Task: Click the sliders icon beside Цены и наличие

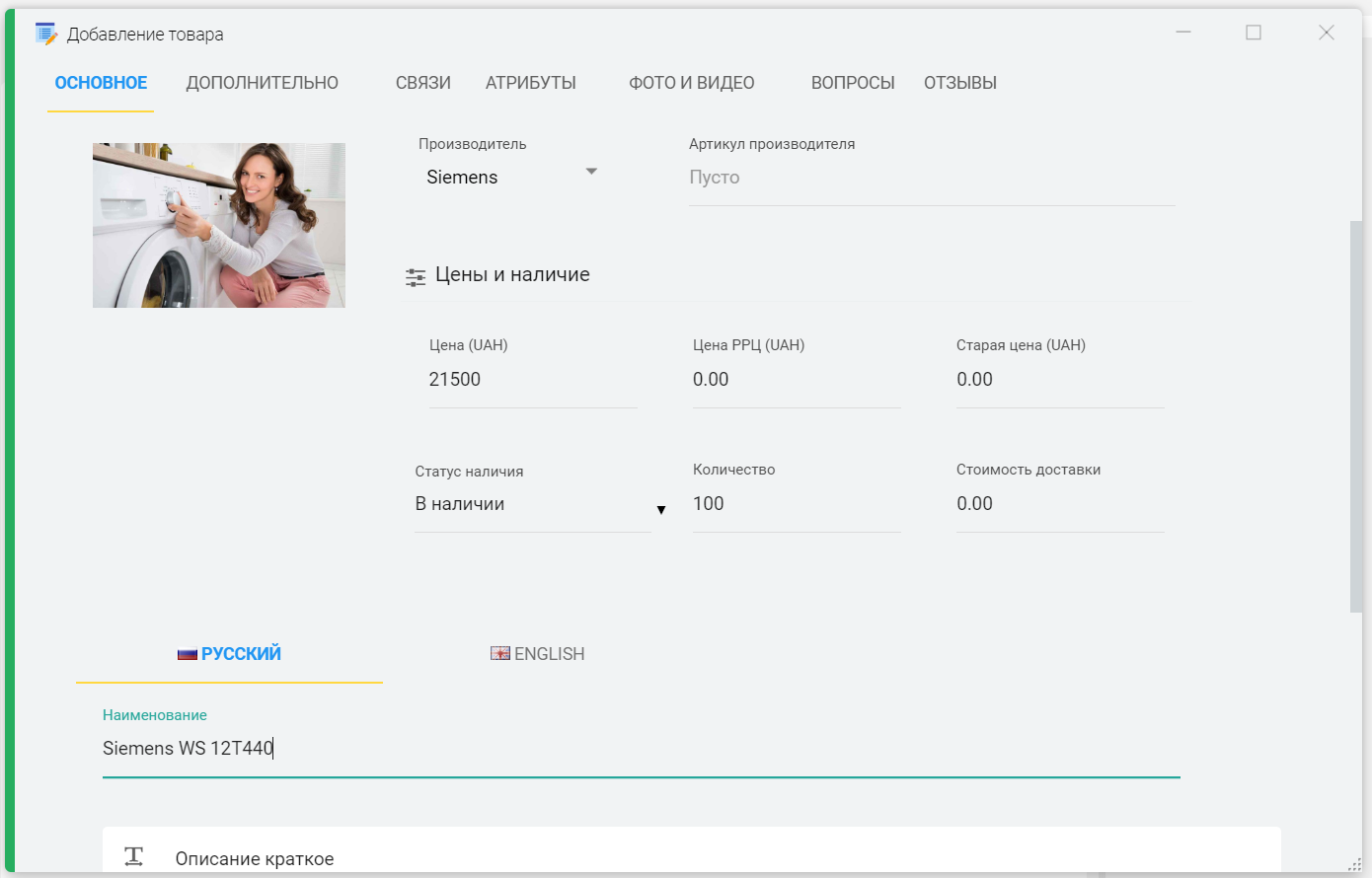Action: click(x=416, y=277)
